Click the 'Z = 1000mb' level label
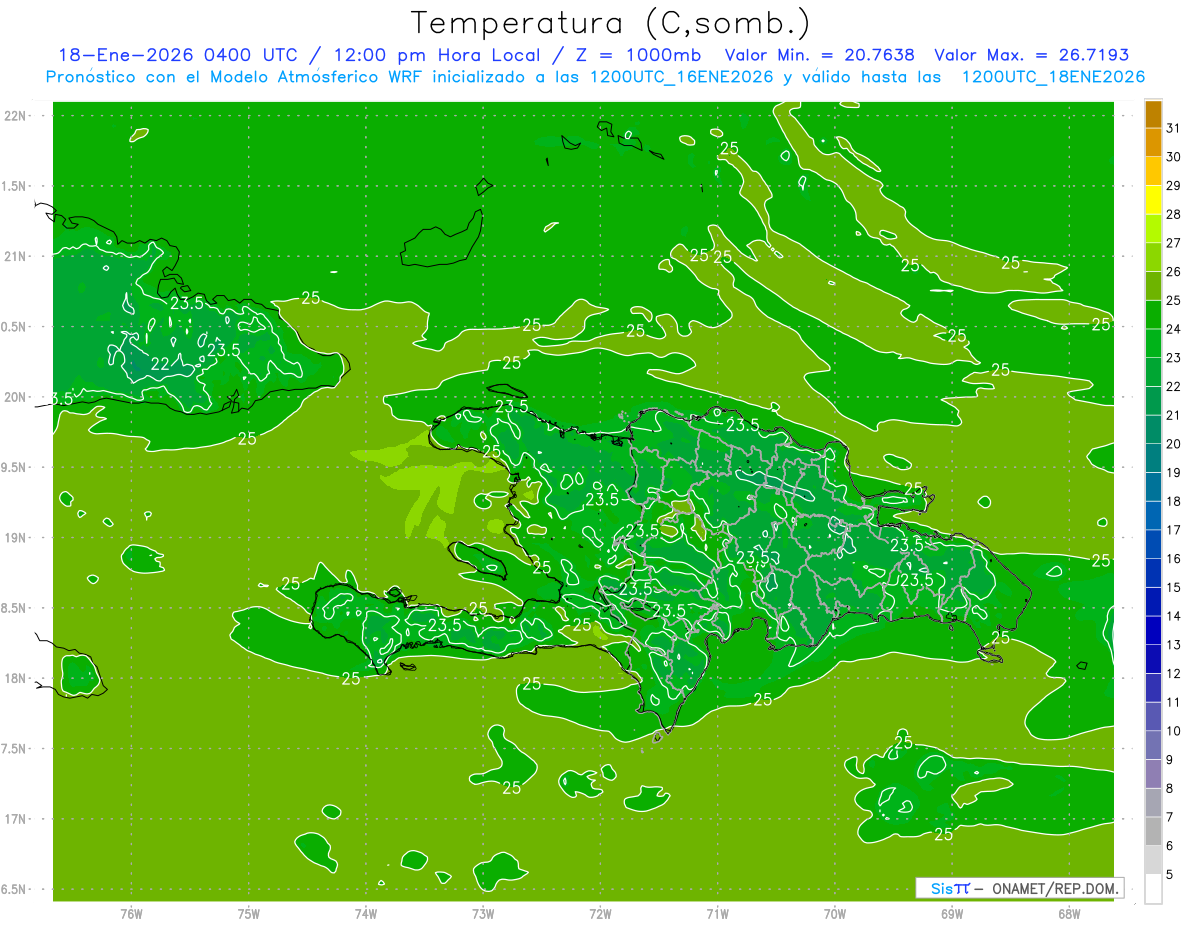1200x927 pixels. (638, 55)
